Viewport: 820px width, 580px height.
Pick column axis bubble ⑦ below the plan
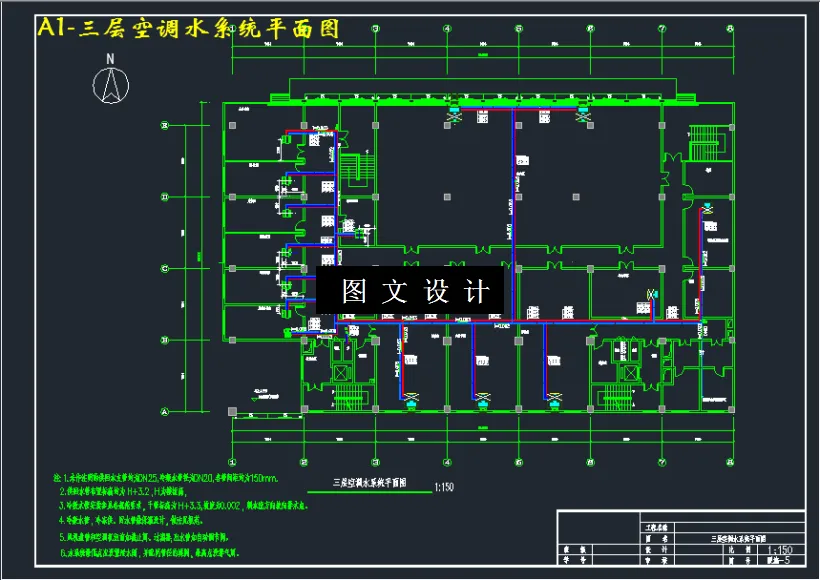point(662,462)
